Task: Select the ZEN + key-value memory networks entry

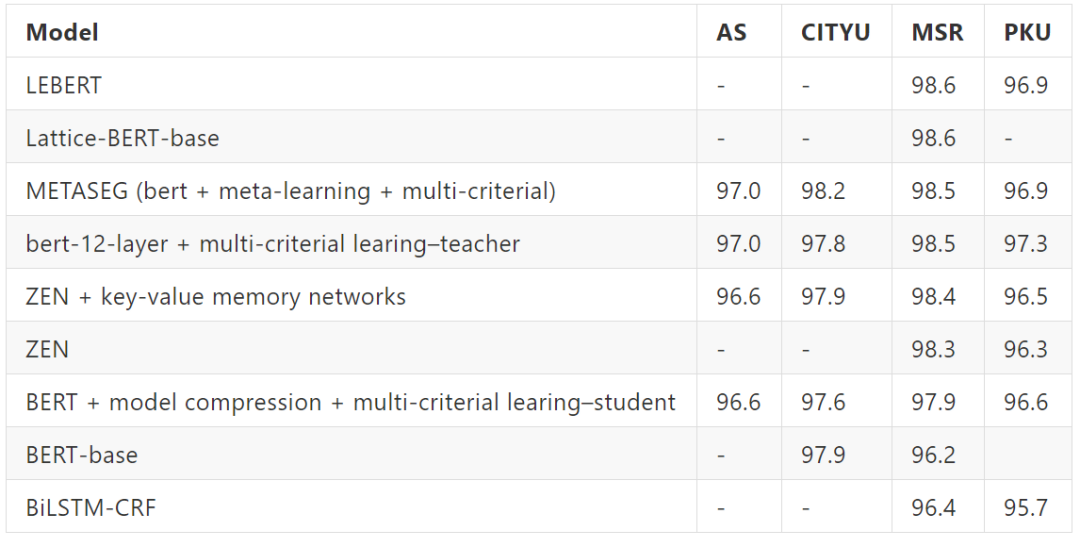Action: tap(216, 297)
